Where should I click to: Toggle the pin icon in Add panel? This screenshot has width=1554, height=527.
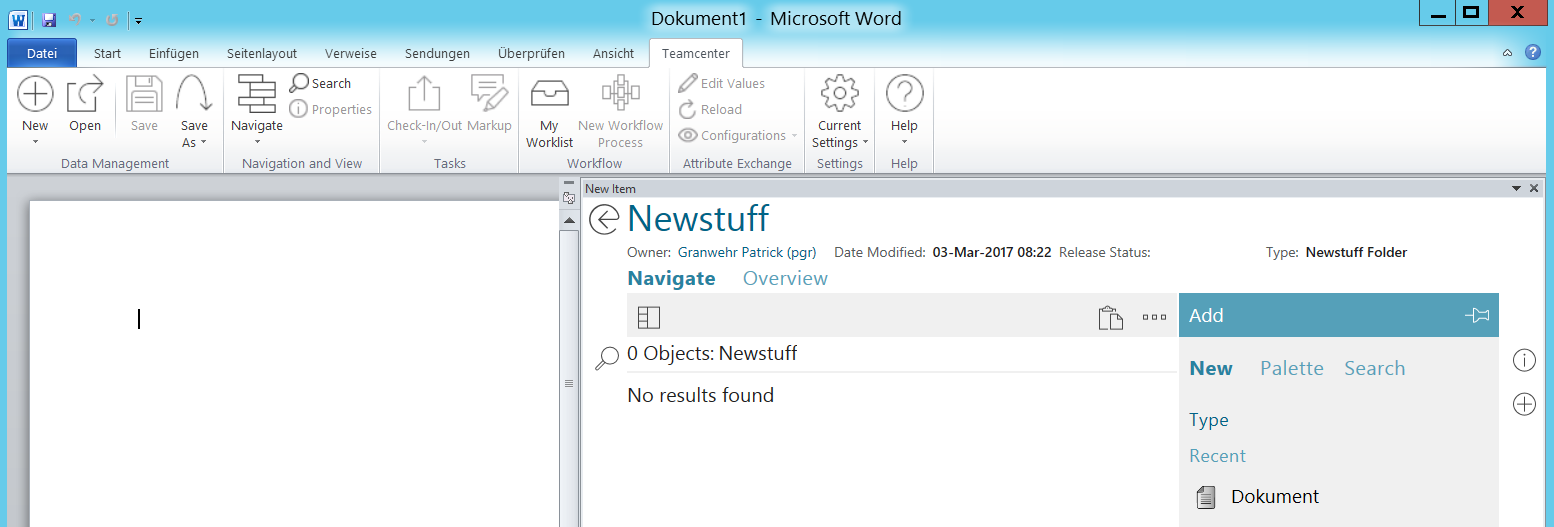[1477, 316]
